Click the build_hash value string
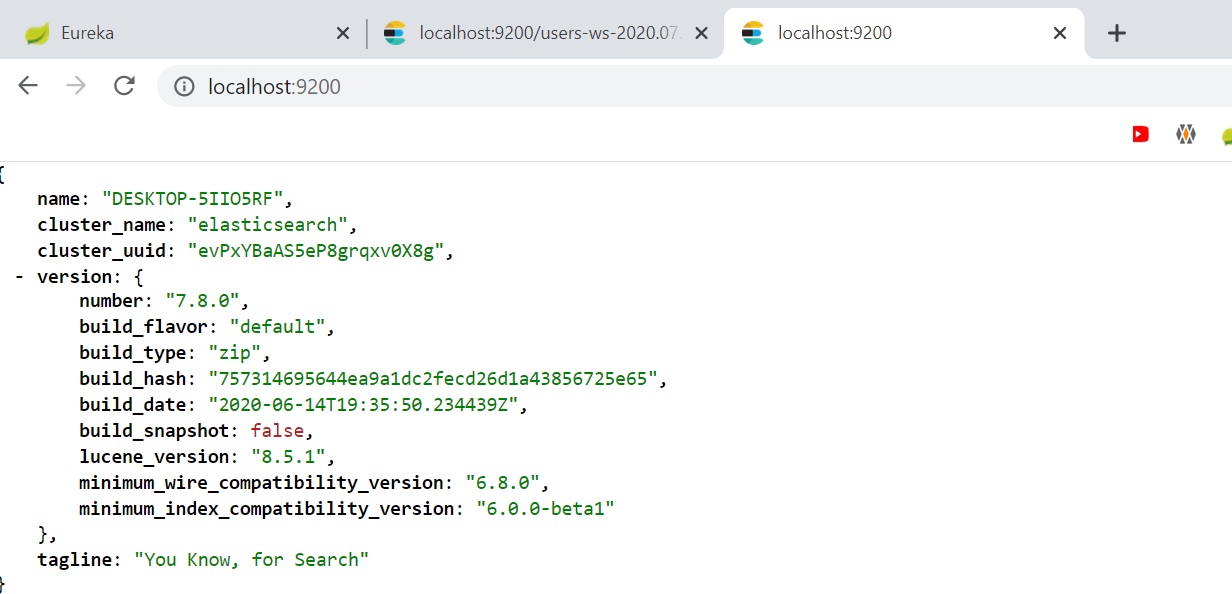Image resolution: width=1232 pixels, height=594 pixels. click(432, 379)
